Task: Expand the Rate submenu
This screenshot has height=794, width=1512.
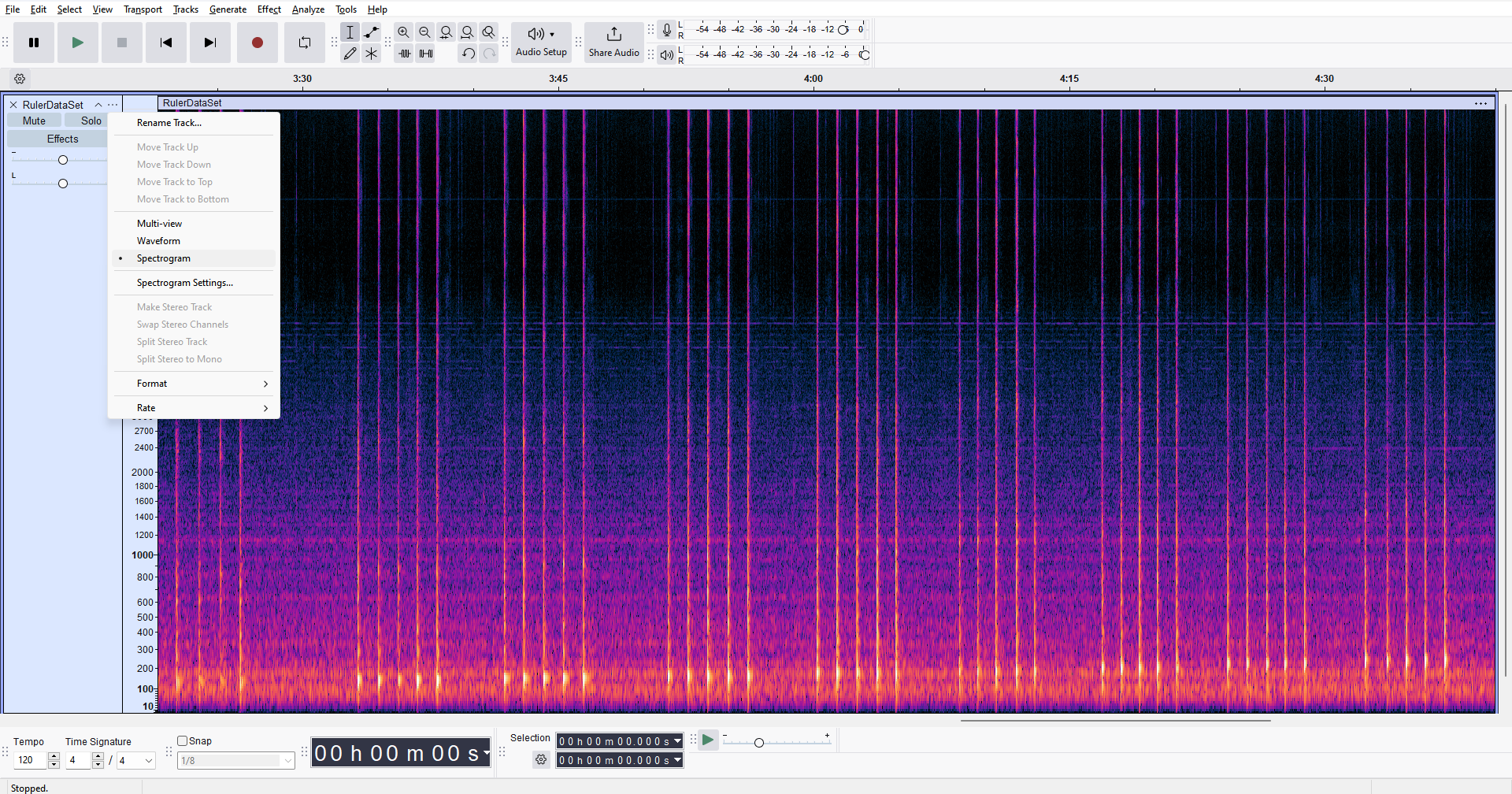Action: pos(194,408)
